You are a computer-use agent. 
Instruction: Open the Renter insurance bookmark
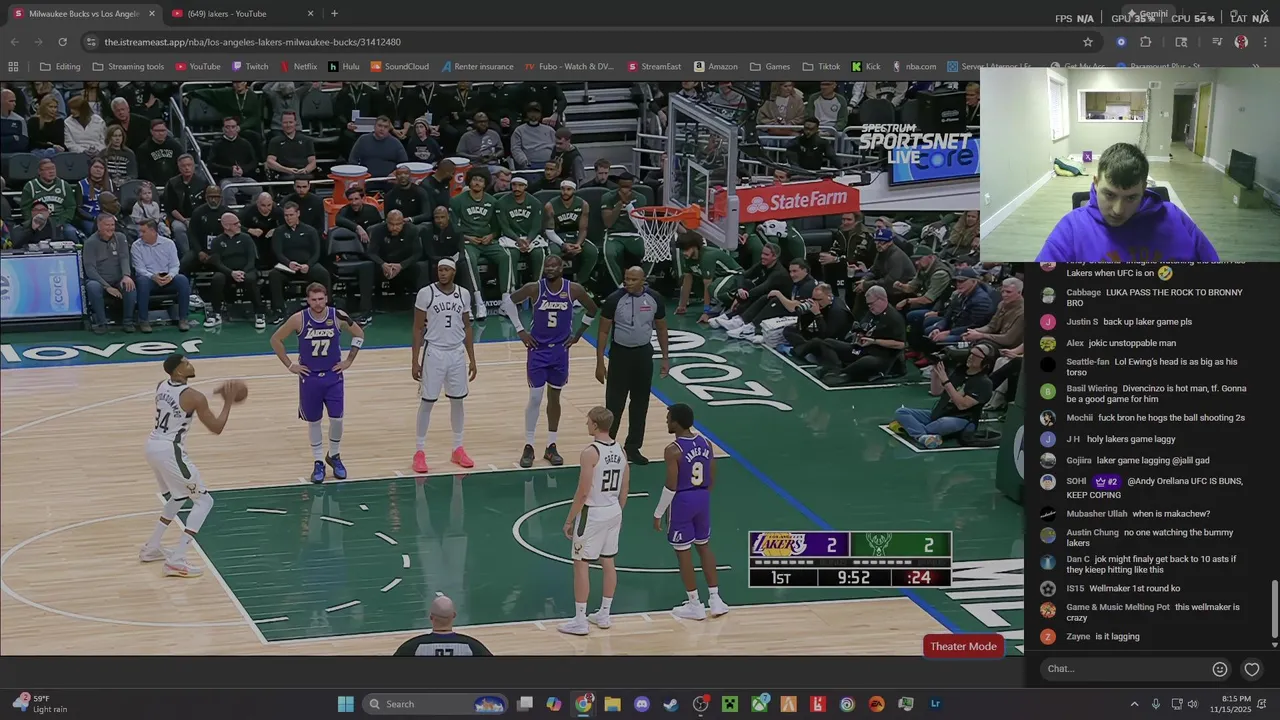tap(477, 67)
